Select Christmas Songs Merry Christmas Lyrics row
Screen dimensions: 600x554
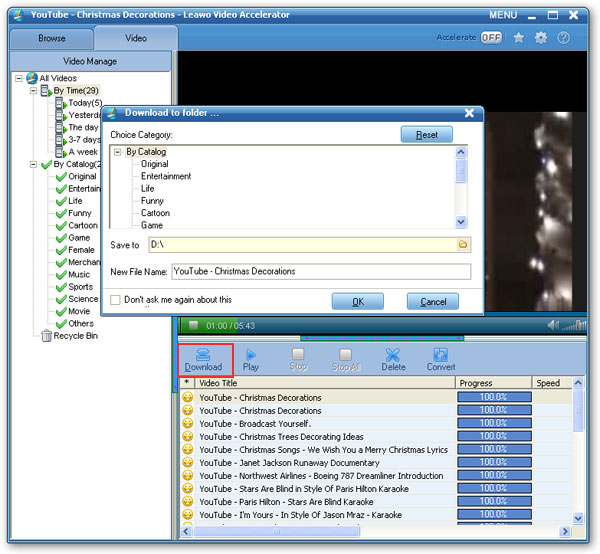[x=323, y=450]
